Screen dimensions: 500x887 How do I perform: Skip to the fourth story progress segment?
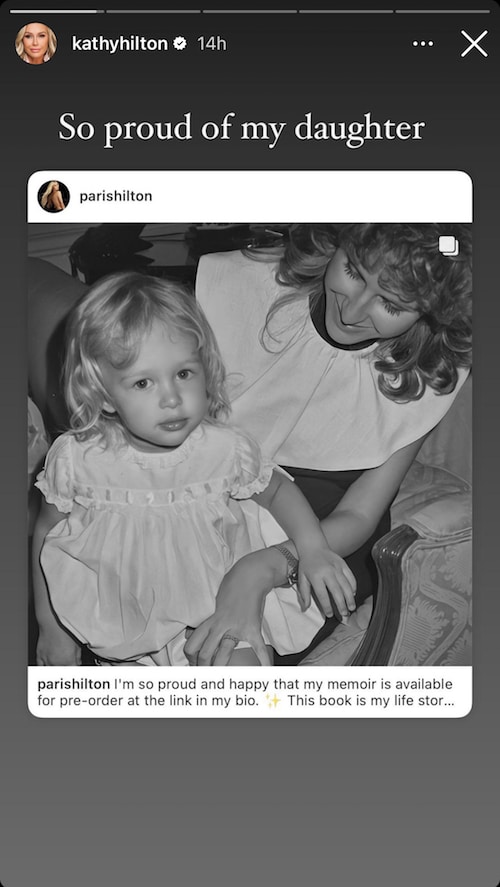[x=346, y=11]
